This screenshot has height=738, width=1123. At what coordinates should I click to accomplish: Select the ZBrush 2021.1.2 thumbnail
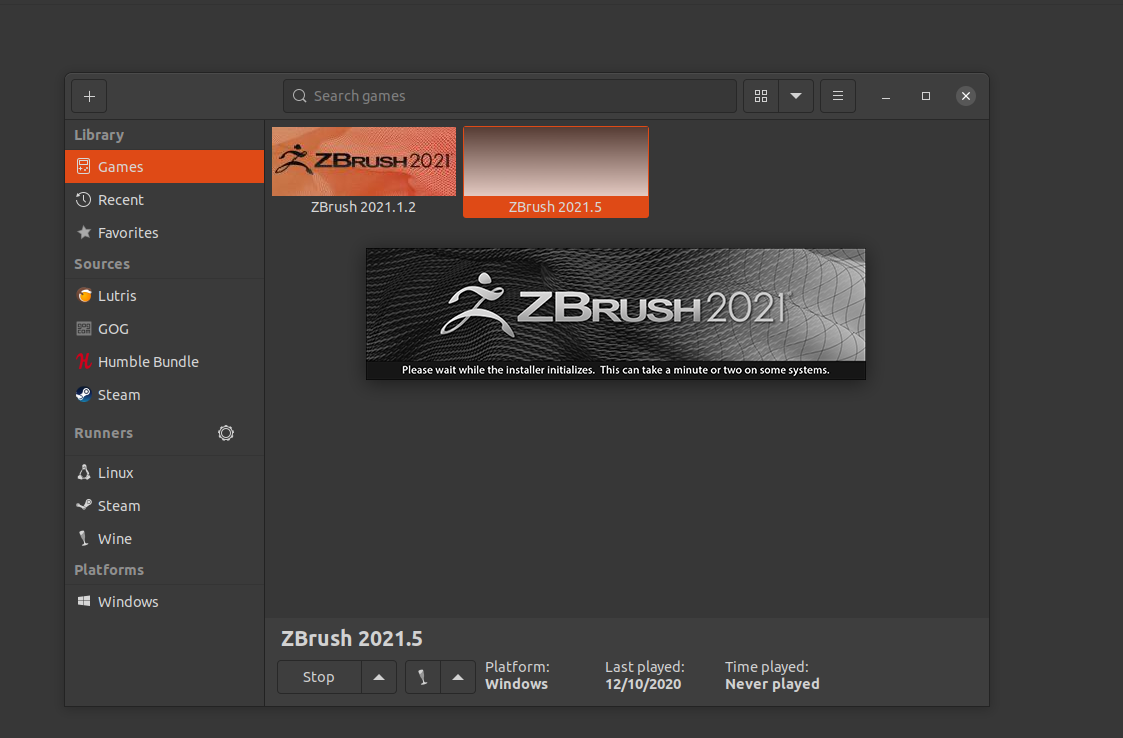pyautogui.click(x=364, y=161)
